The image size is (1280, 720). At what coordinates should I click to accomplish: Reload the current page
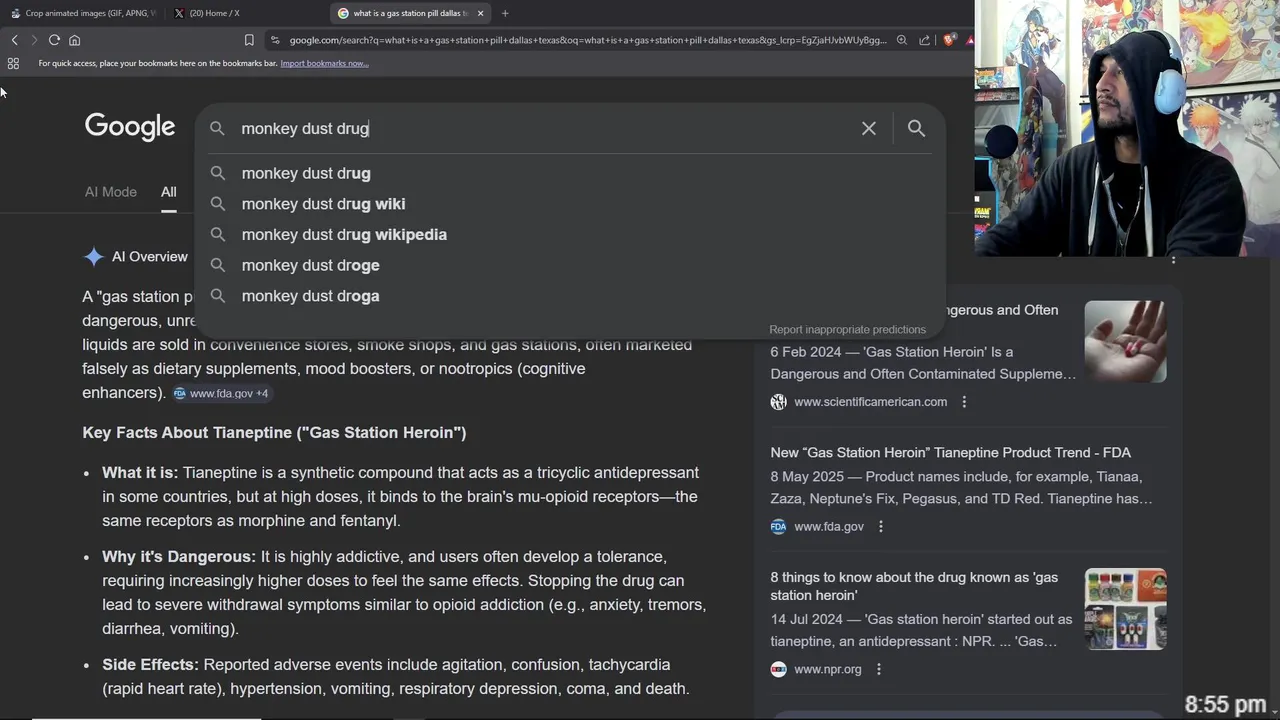coord(54,40)
